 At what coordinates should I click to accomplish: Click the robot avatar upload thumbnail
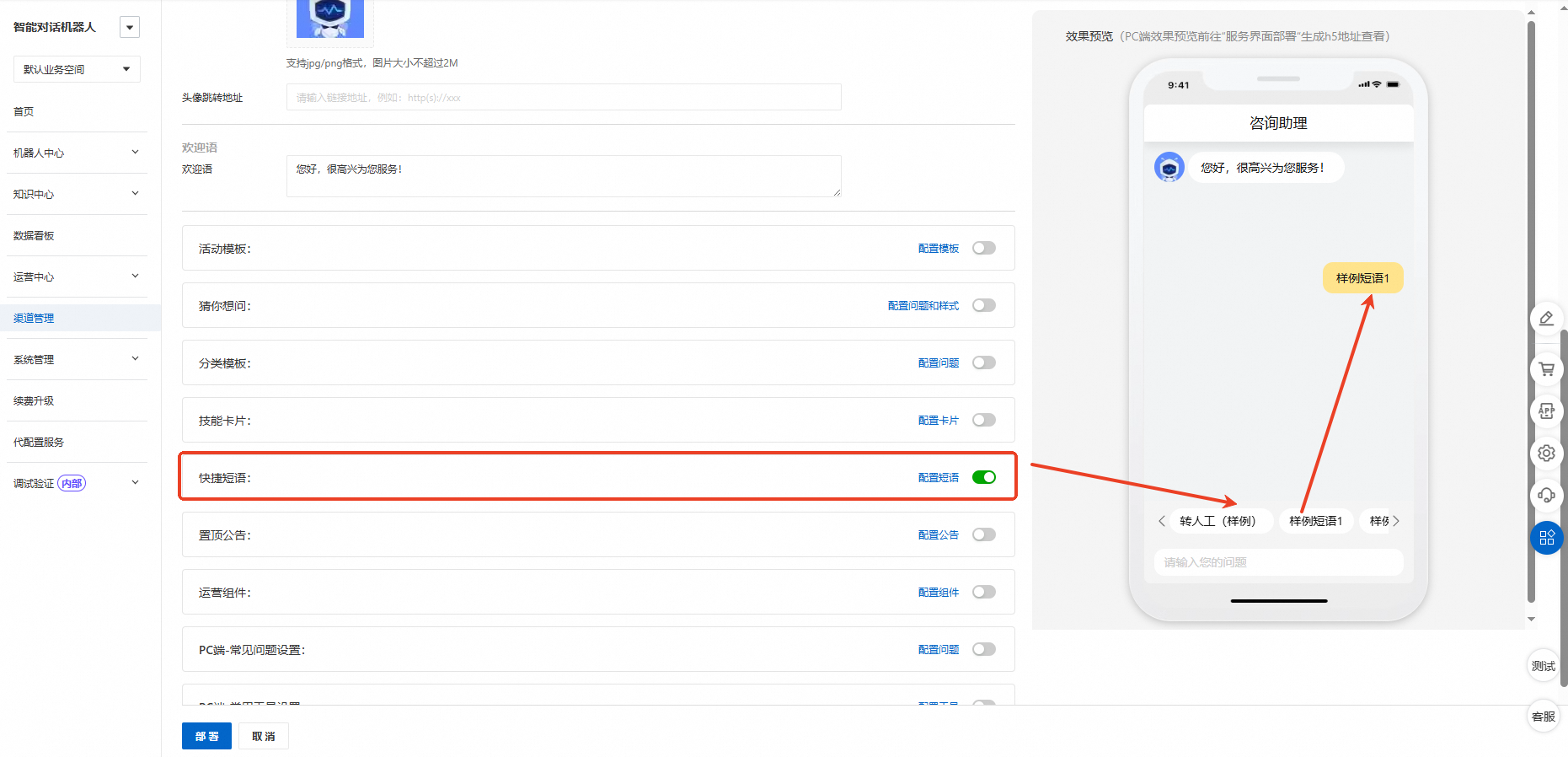(330, 19)
